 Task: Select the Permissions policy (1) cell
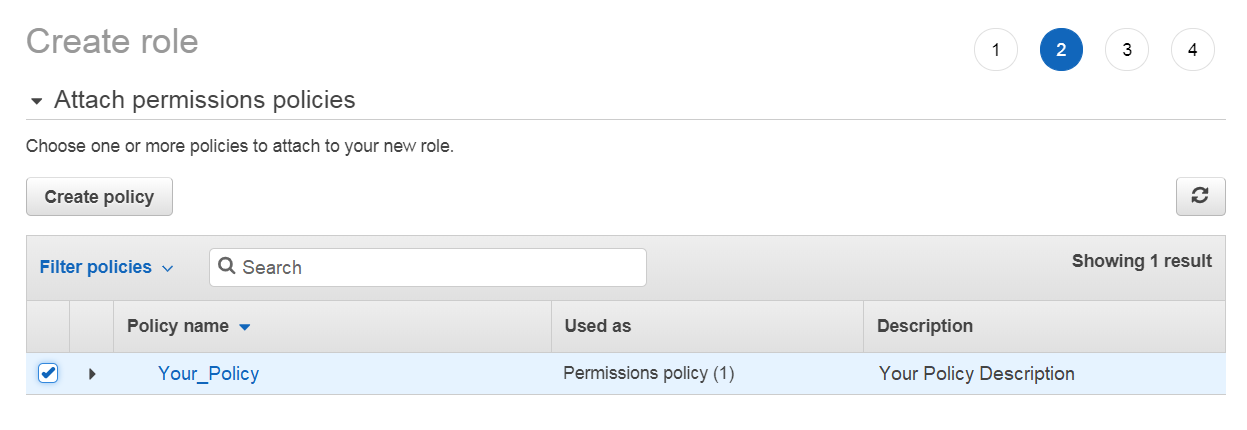coord(649,373)
